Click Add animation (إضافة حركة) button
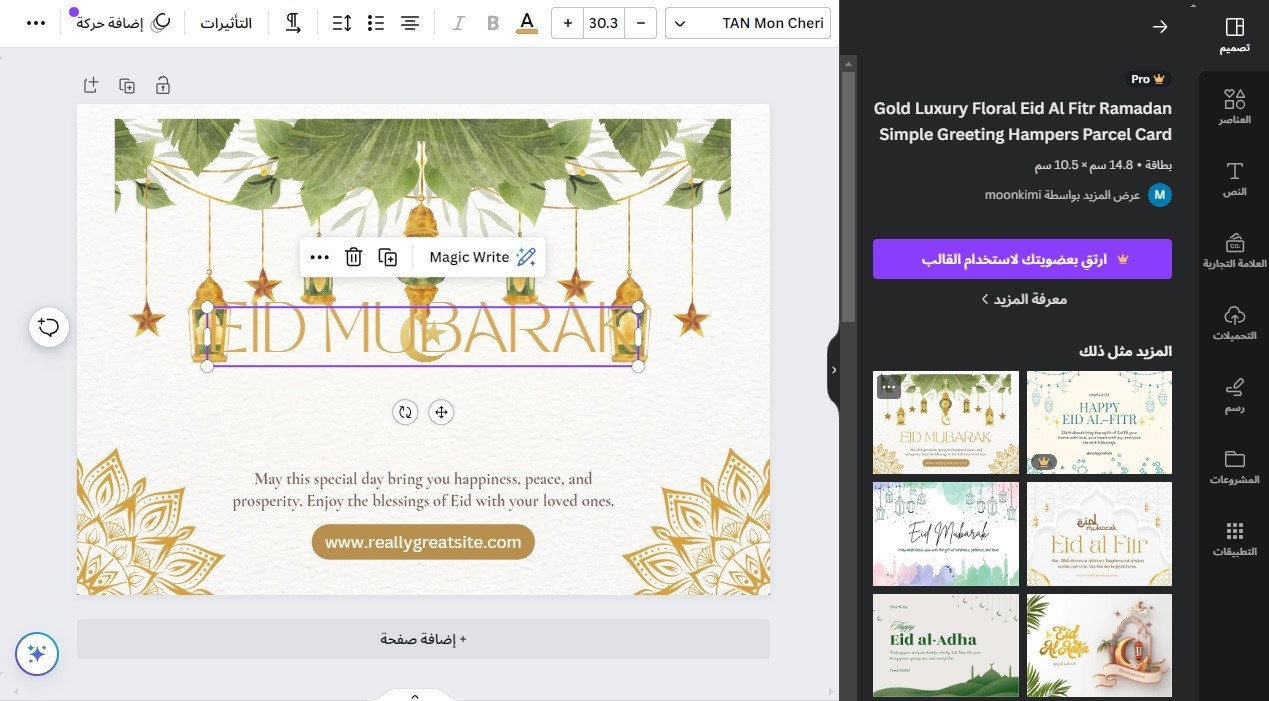 [124, 23]
